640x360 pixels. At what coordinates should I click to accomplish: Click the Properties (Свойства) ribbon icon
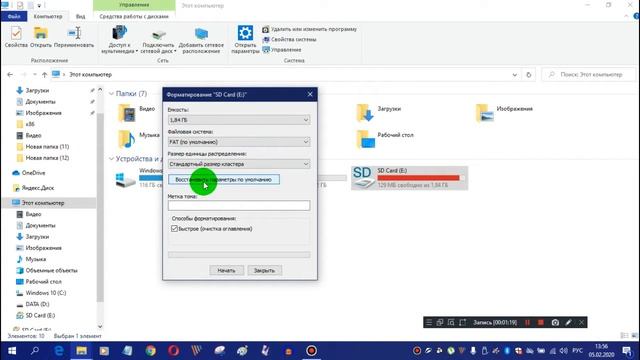click(x=16, y=37)
